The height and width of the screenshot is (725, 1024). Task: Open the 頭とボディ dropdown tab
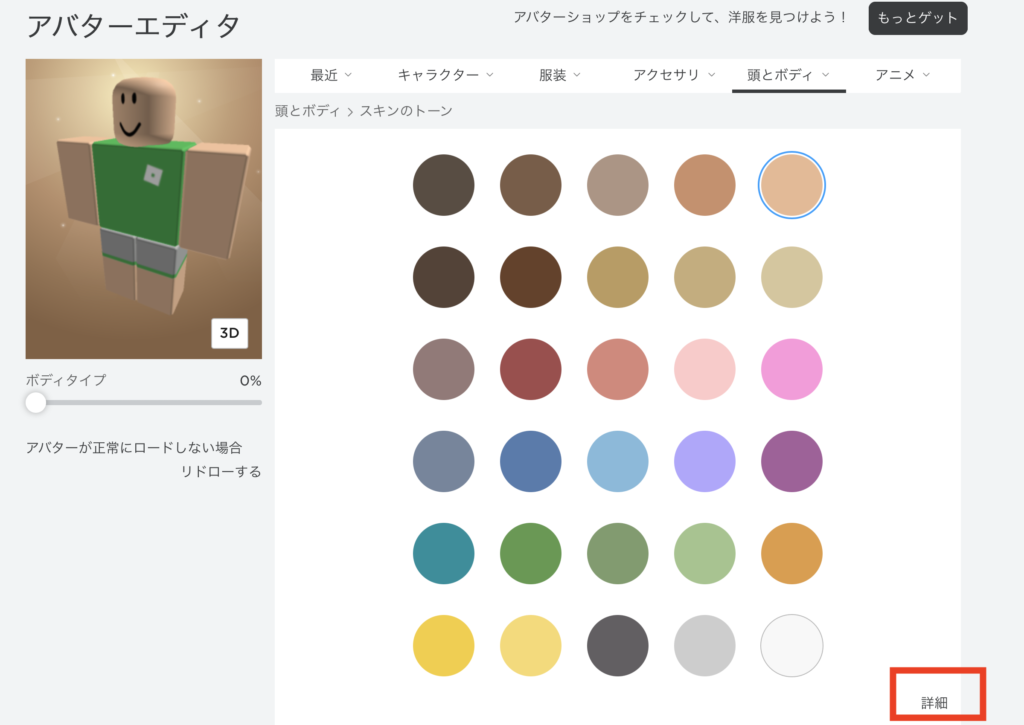pos(788,75)
